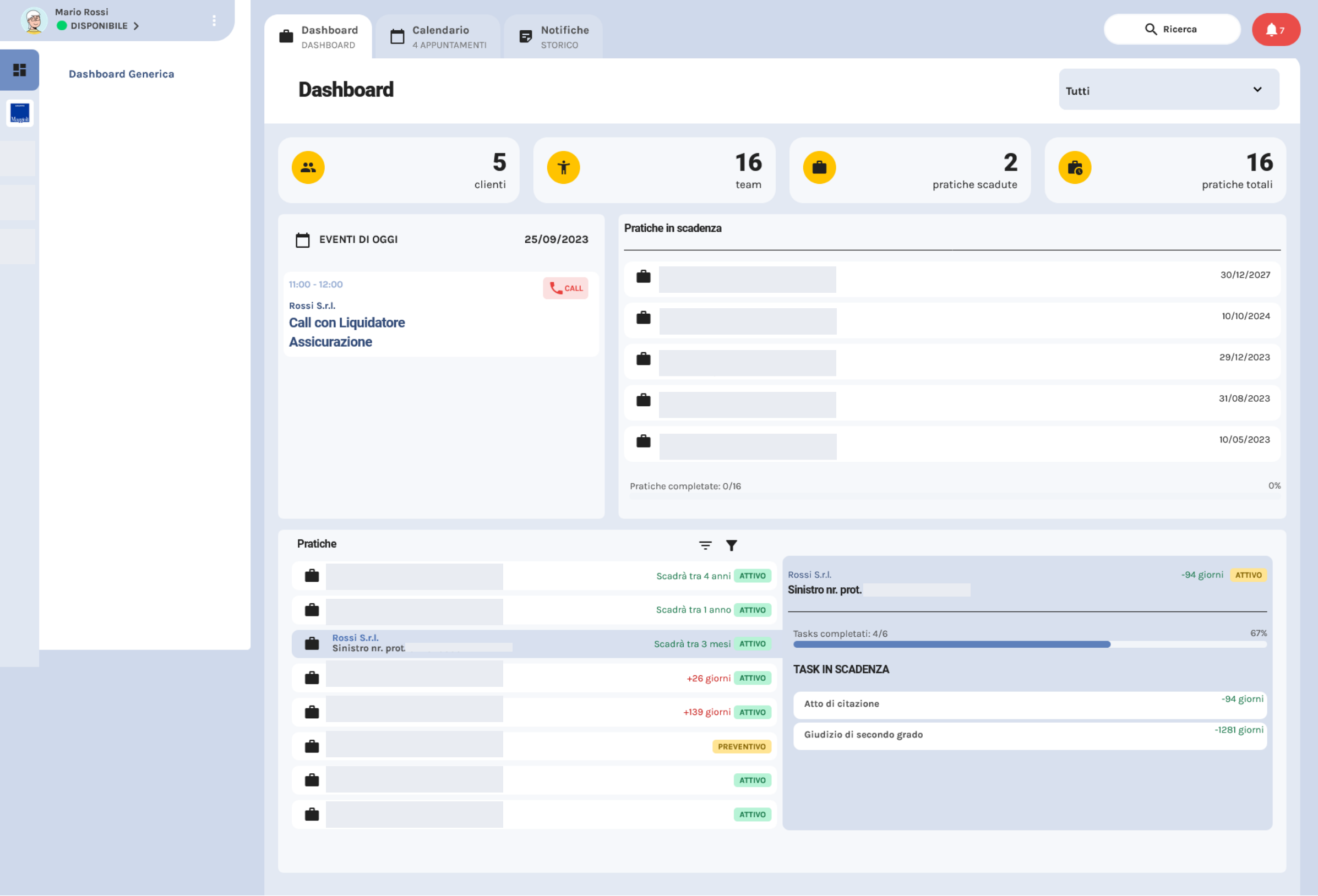Click the team person icon on the 16 team card
Screen dimensions: 1318x896
[563, 167]
